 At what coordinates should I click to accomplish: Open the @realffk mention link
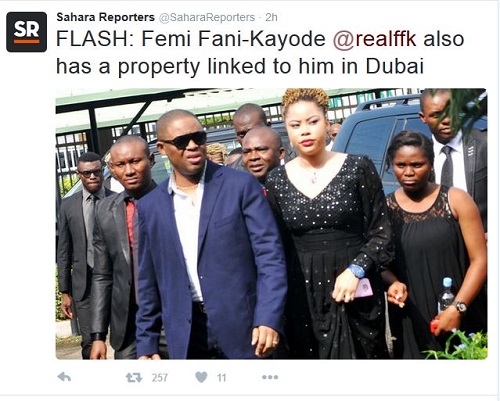(x=375, y=39)
